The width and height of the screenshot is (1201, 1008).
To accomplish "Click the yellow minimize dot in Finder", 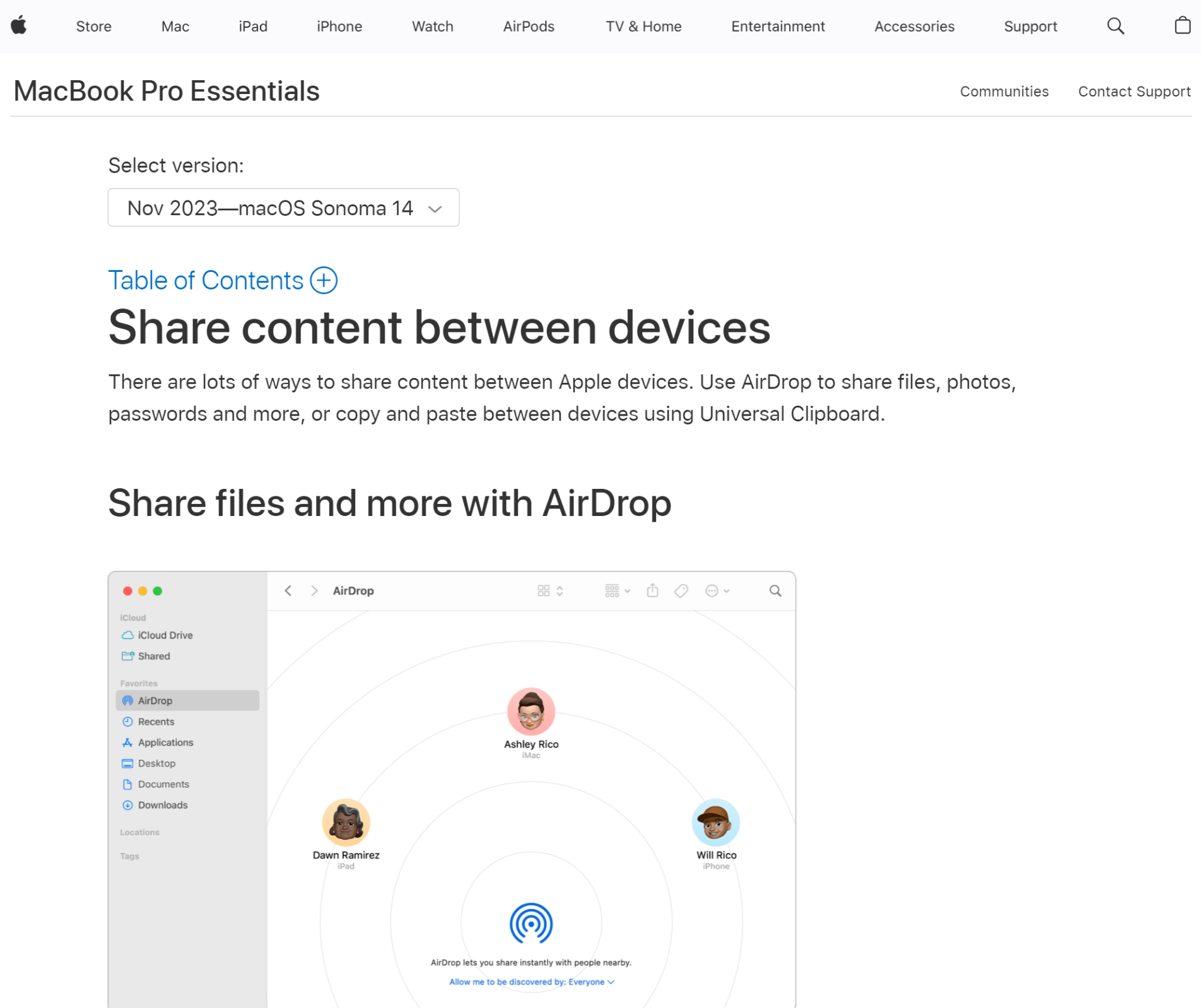I will pyautogui.click(x=143, y=591).
